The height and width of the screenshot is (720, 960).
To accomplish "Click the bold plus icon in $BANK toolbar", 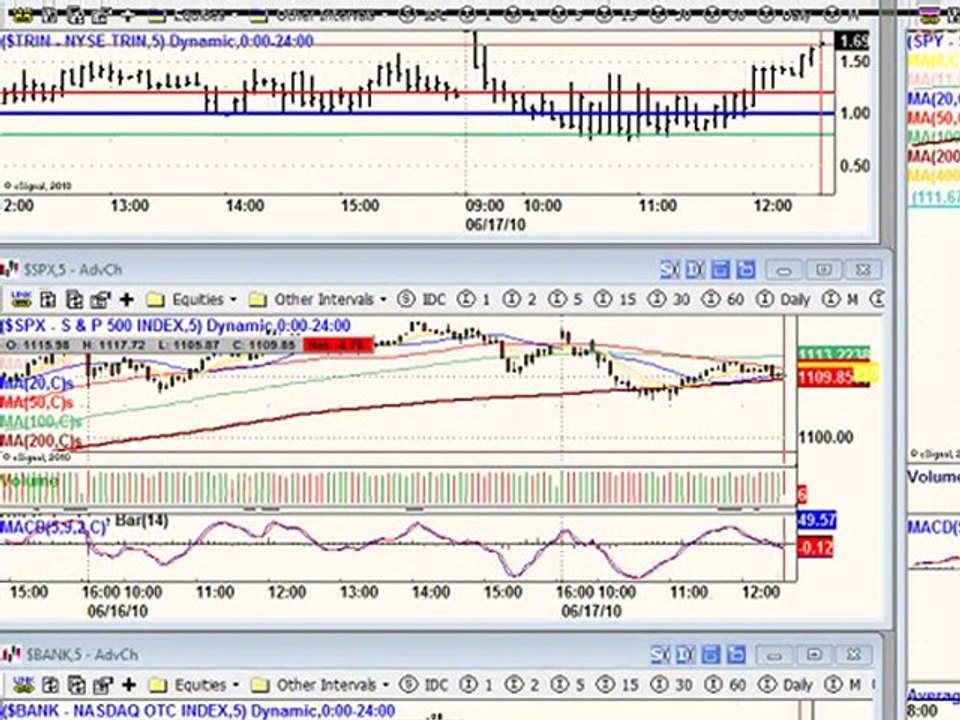I will pyautogui.click(x=129, y=684).
